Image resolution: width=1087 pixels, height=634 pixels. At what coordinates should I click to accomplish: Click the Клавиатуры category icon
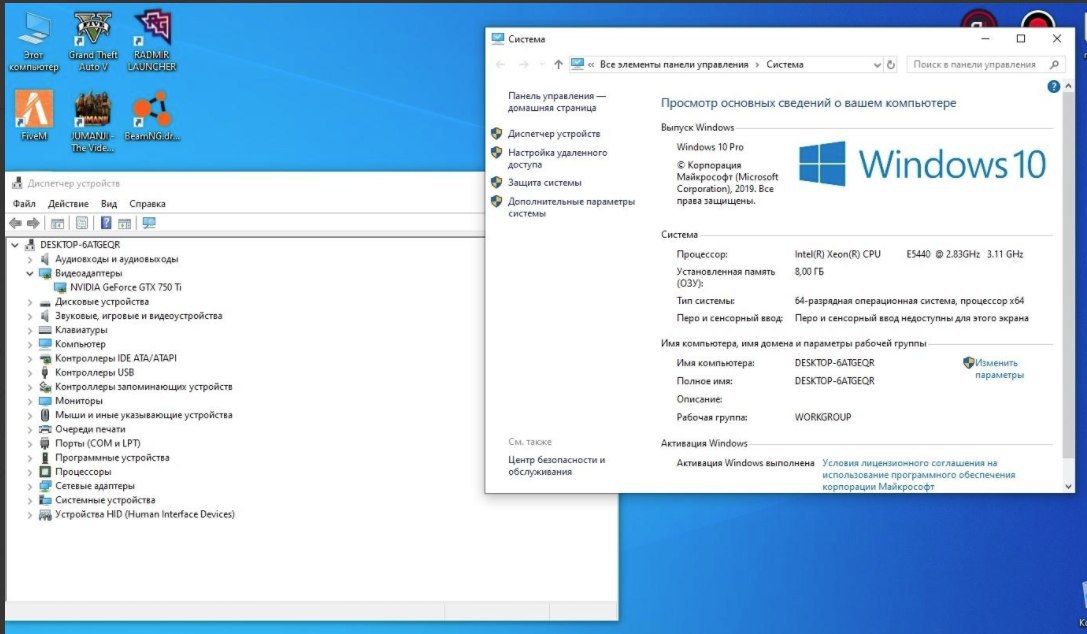(x=45, y=330)
